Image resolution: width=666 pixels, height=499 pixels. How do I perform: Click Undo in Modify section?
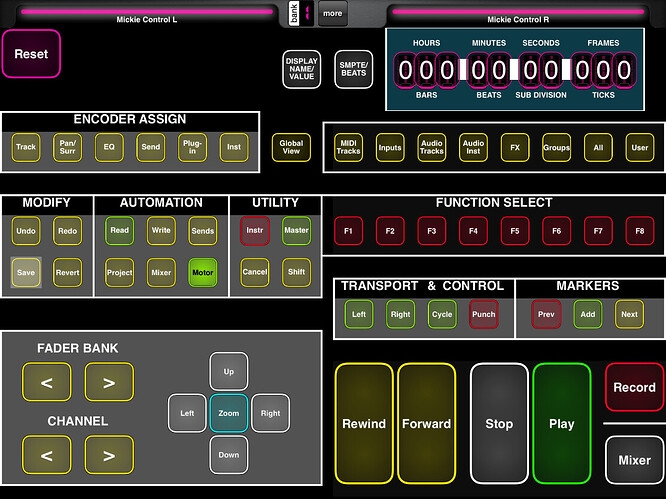point(26,231)
